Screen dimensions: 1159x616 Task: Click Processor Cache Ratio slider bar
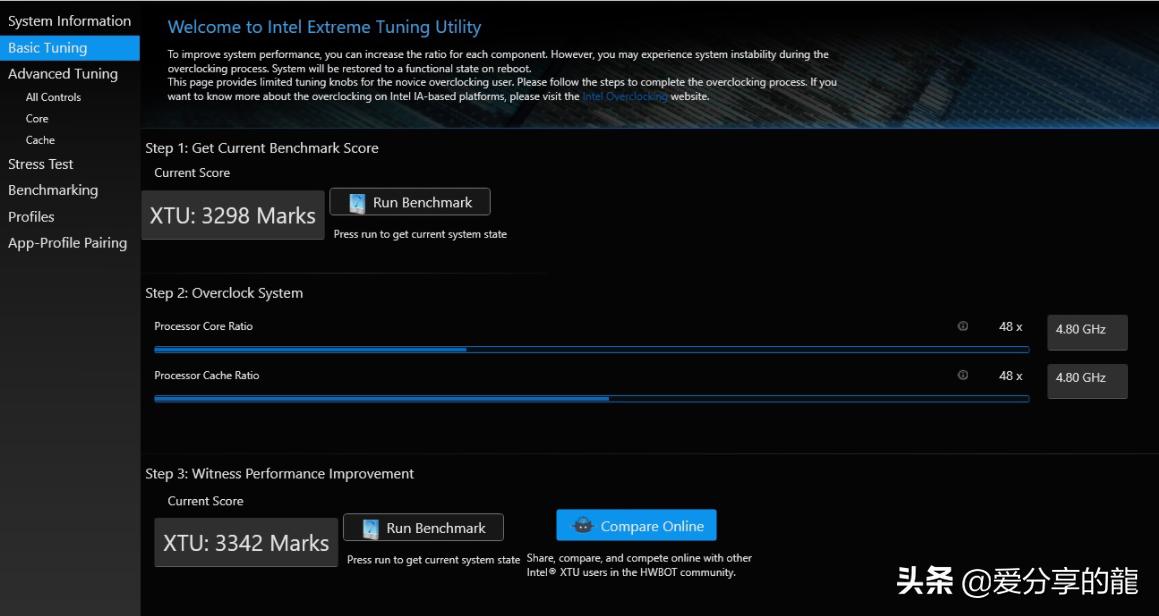(591, 398)
